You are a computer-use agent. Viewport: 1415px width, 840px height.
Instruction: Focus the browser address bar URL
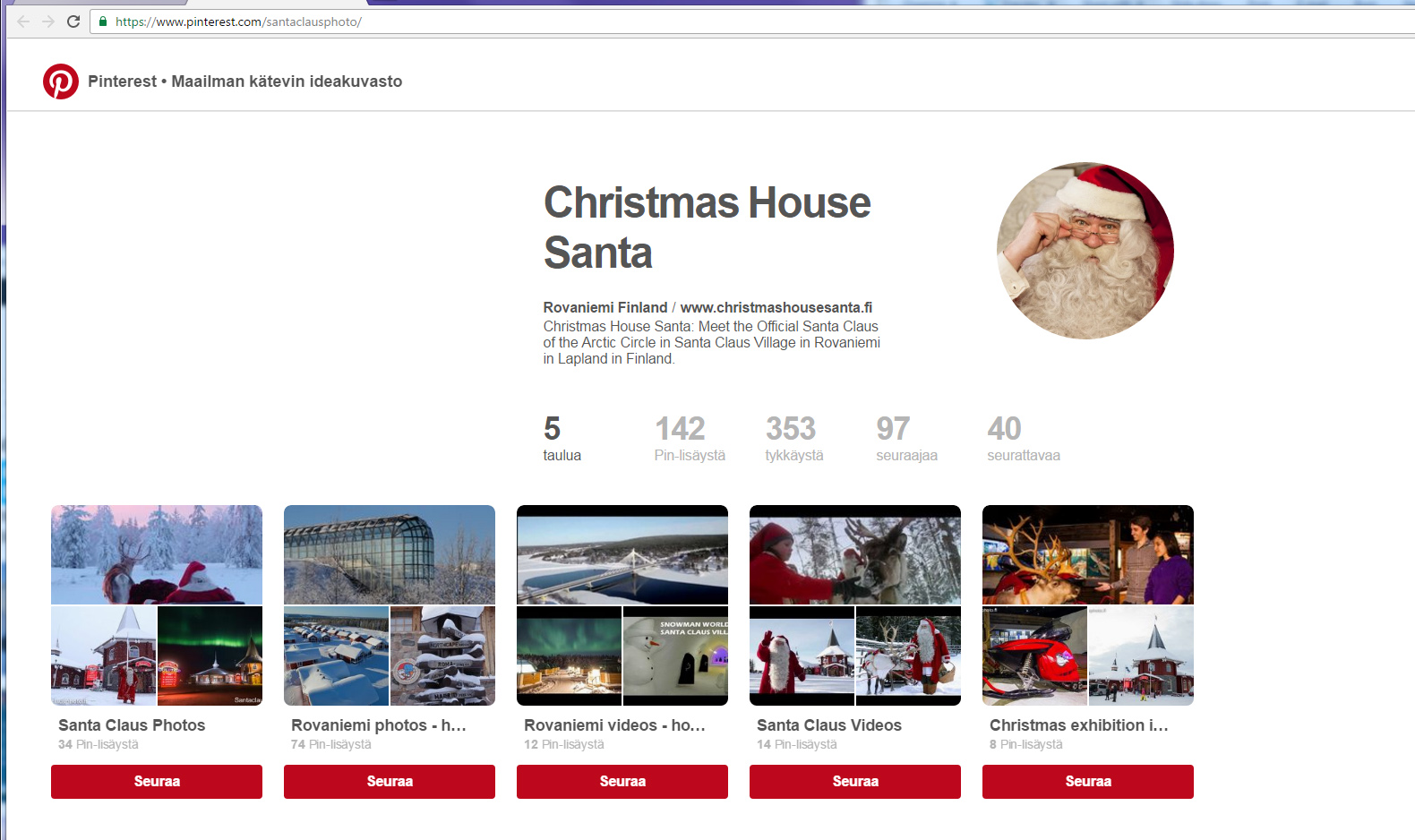tap(238, 21)
